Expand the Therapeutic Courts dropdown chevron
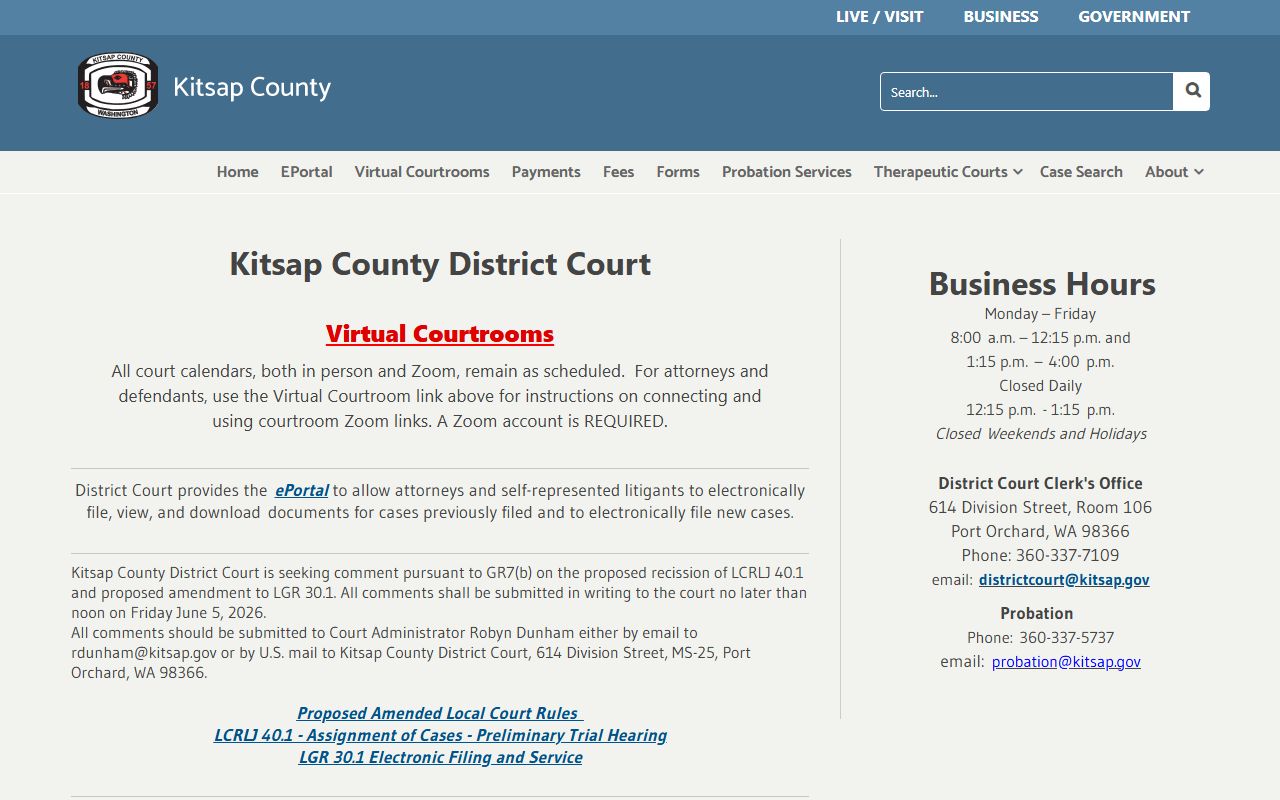 [x=1017, y=172]
